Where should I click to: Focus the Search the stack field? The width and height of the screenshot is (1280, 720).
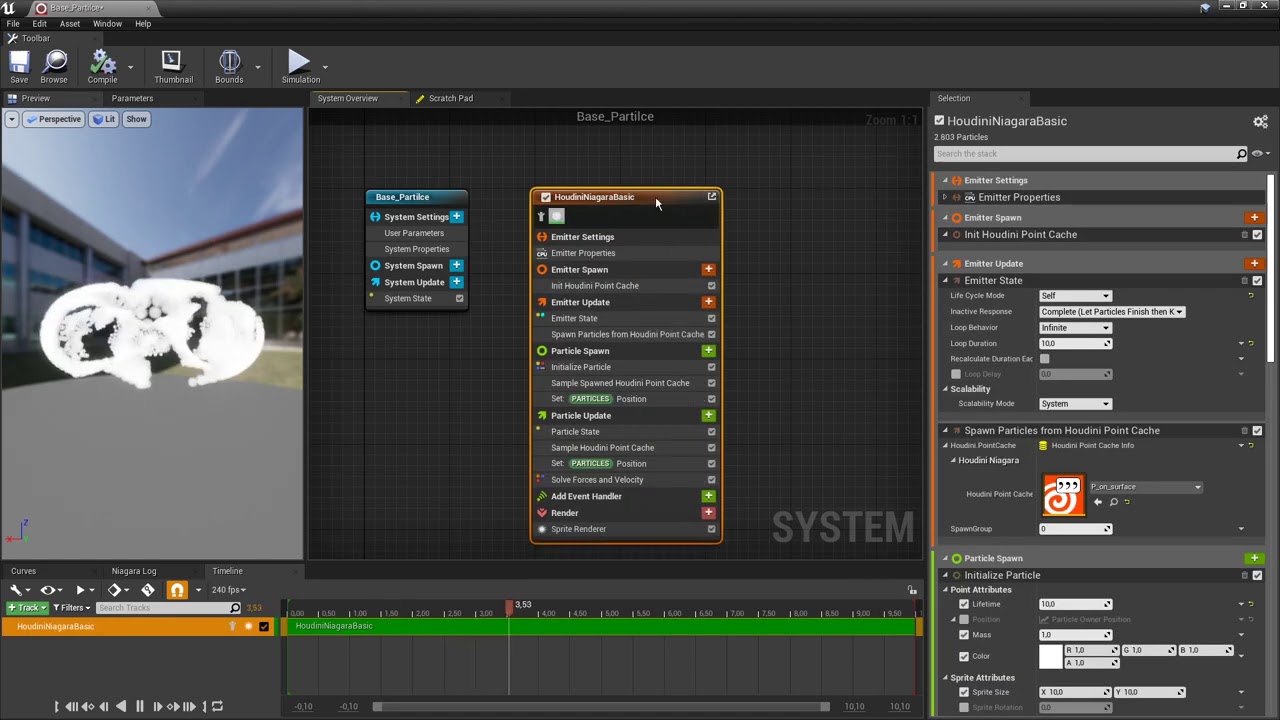click(1090, 154)
